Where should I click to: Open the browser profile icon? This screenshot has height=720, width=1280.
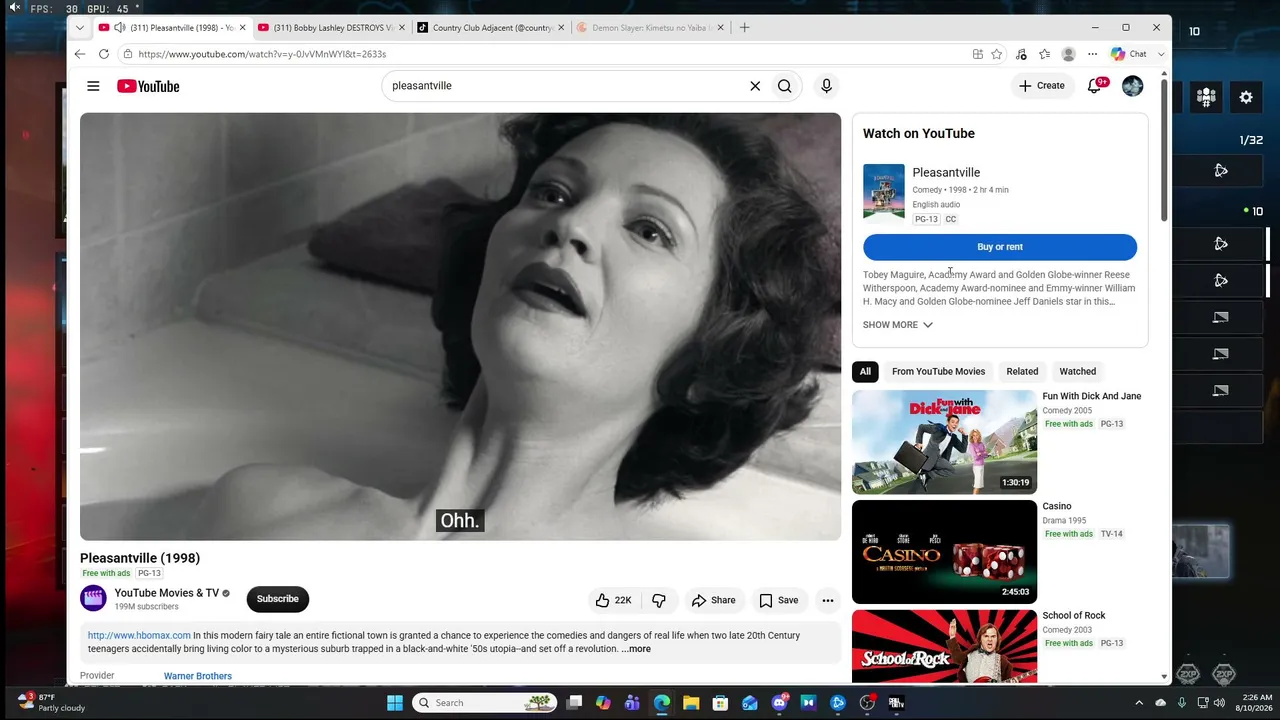(x=1068, y=54)
